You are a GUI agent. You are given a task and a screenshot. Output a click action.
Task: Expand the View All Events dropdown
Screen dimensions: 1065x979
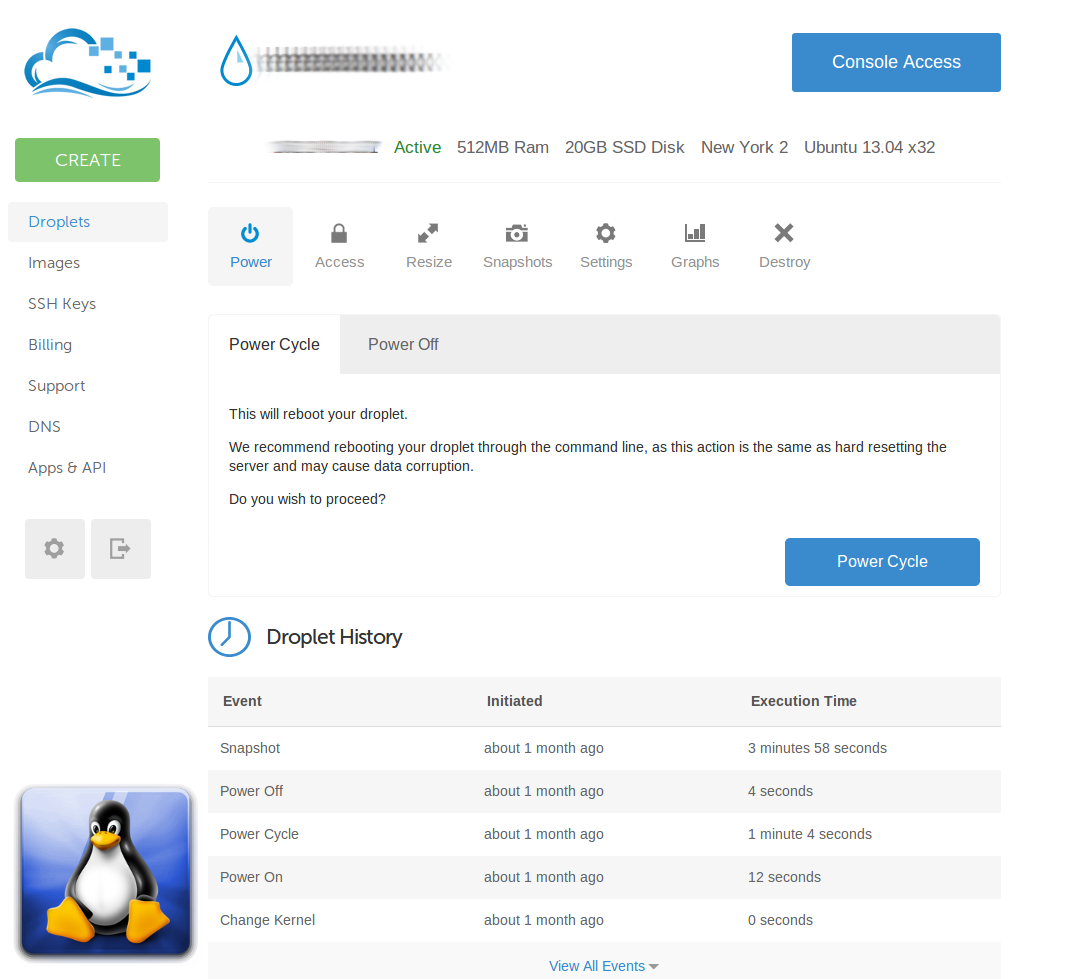(603, 966)
